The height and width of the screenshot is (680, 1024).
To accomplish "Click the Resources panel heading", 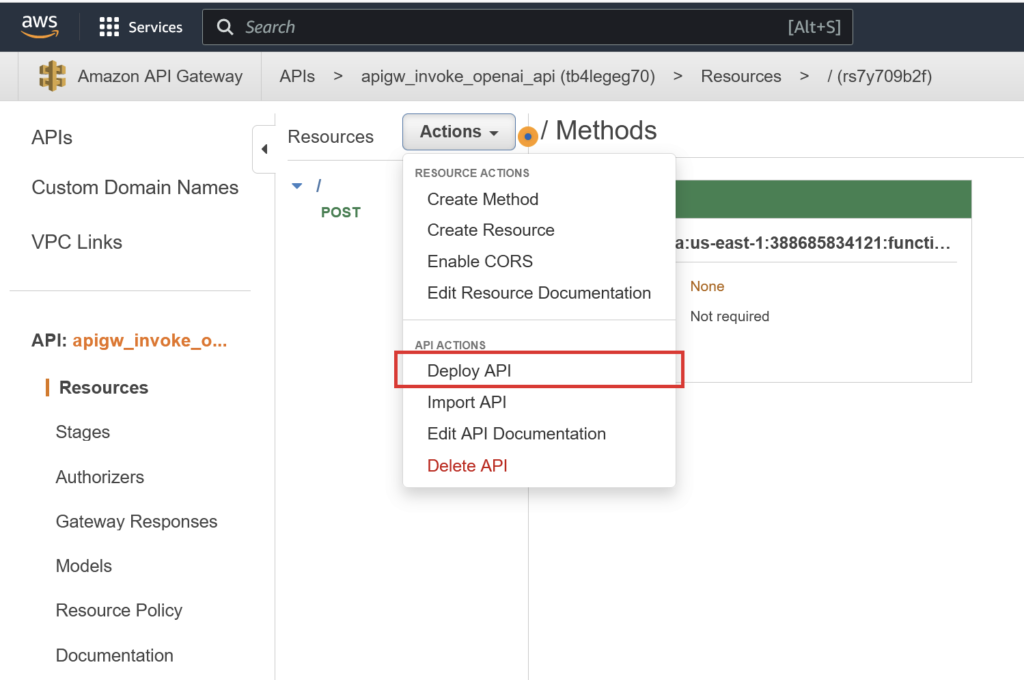I will pos(330,137).
